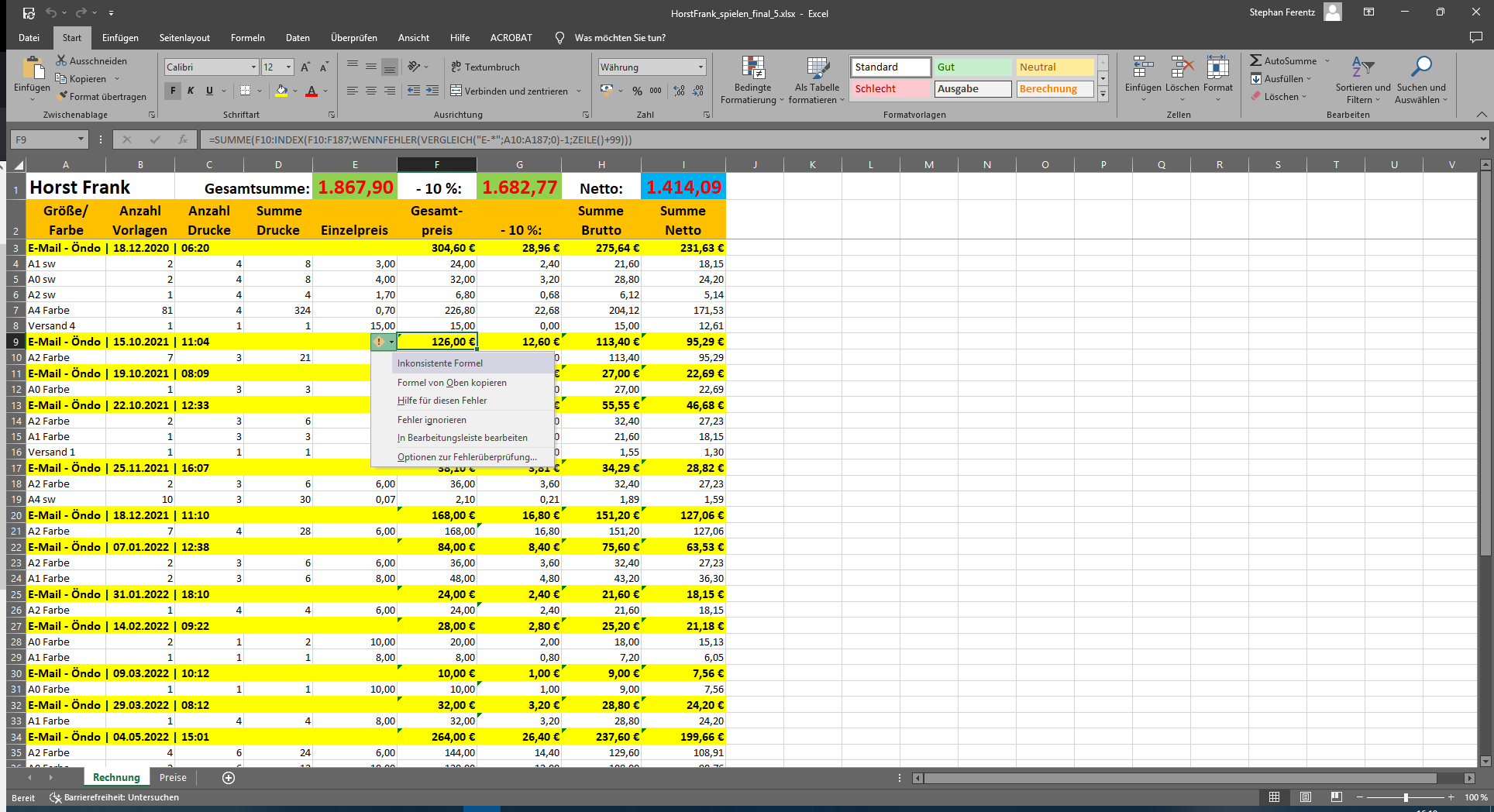Toggle italic (K) formatting

click(191, 91)
